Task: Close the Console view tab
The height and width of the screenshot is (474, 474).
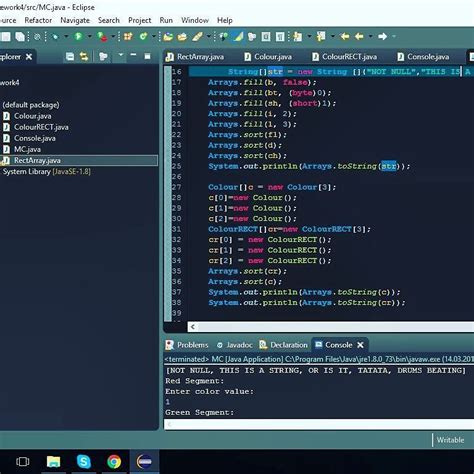Action: pyautogui.click(x=360, y=345)
